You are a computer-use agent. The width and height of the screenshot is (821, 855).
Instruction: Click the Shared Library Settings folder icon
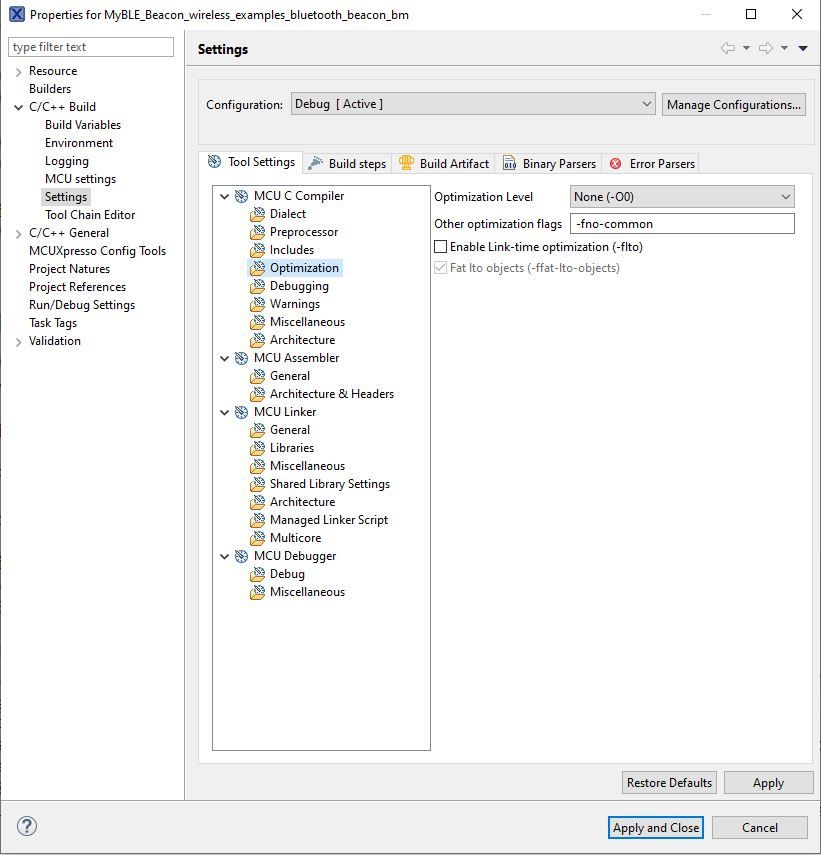[x=257, y=484]
